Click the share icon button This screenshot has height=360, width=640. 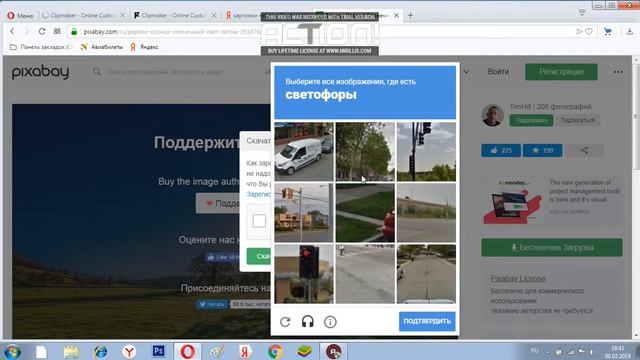click(584, 151)
